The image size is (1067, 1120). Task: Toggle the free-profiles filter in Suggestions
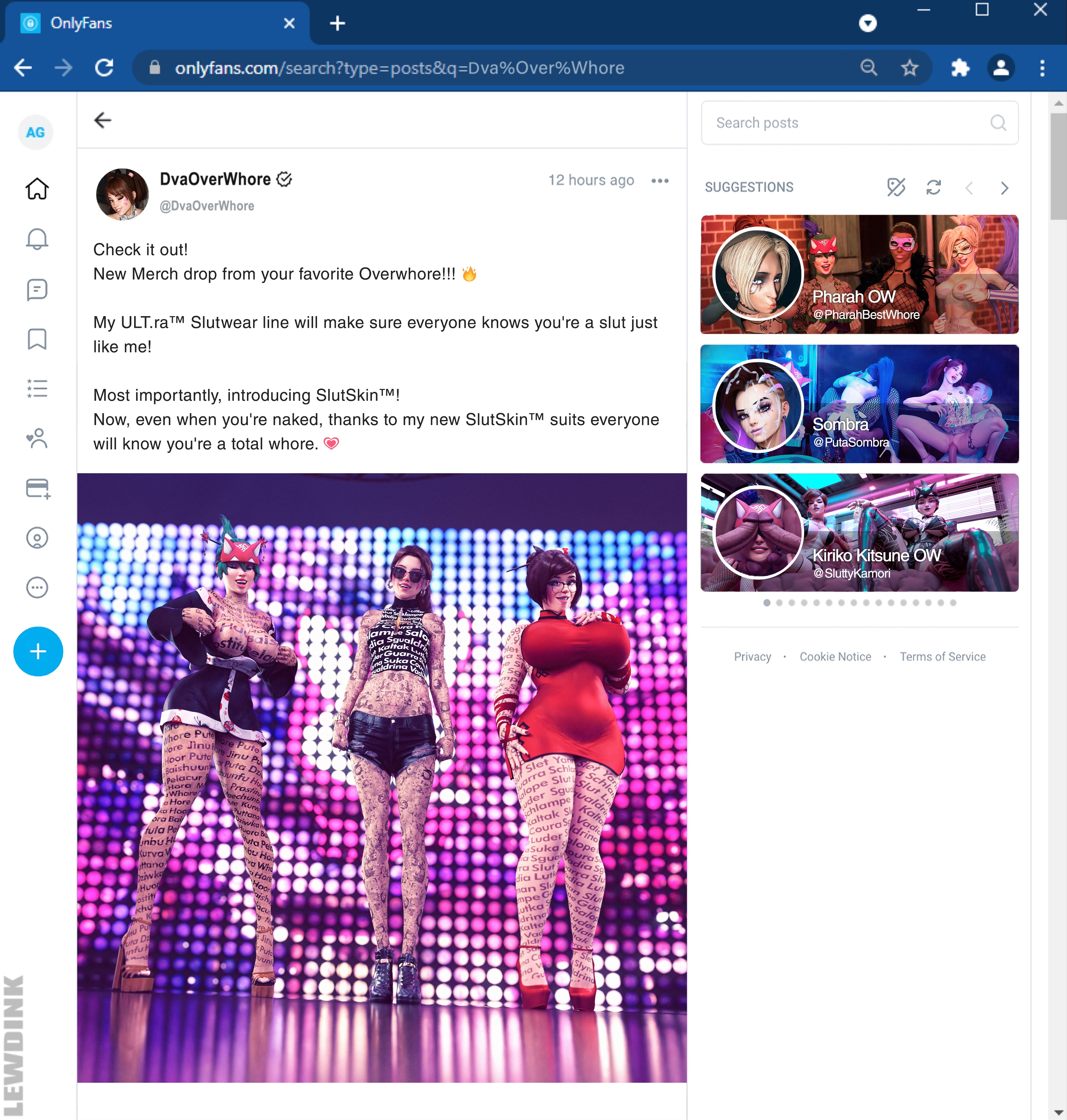(896, 187)
